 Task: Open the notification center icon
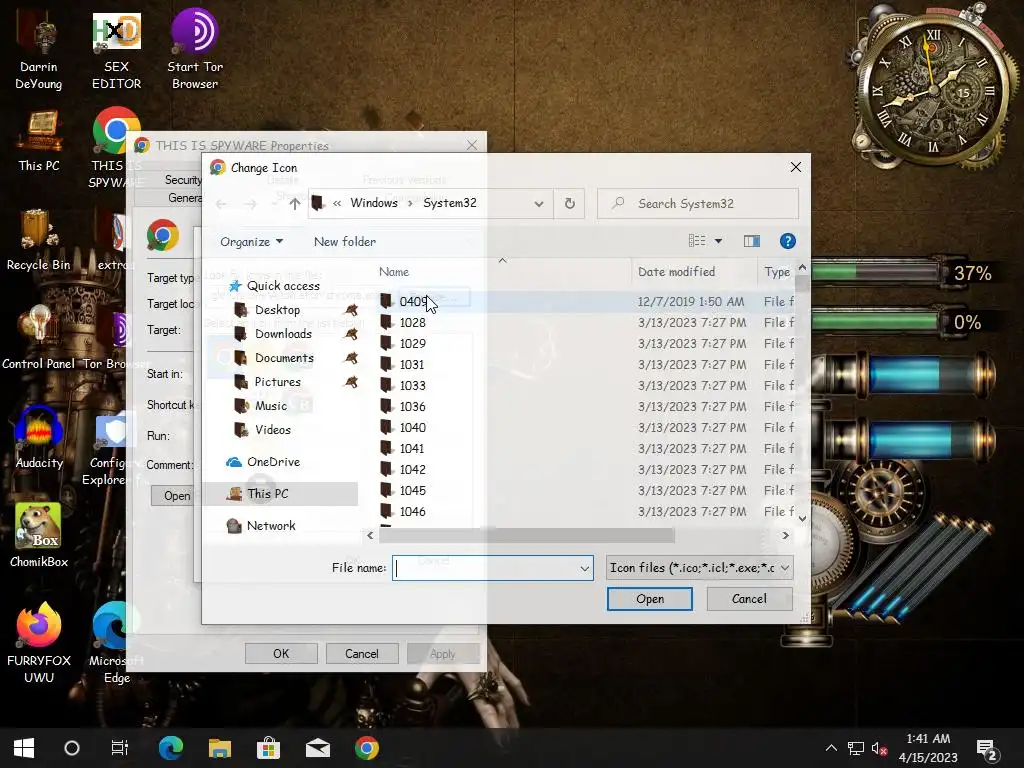pos(986,749)
